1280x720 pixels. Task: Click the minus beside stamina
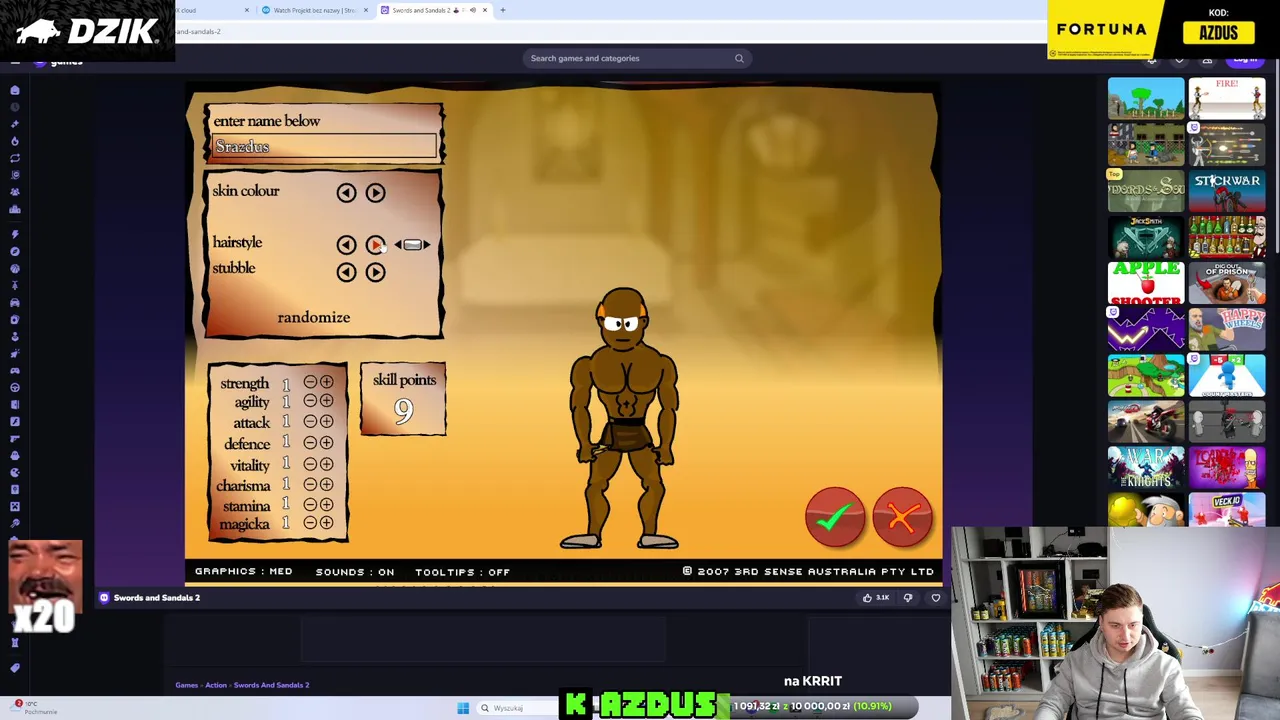click(311, 504)
